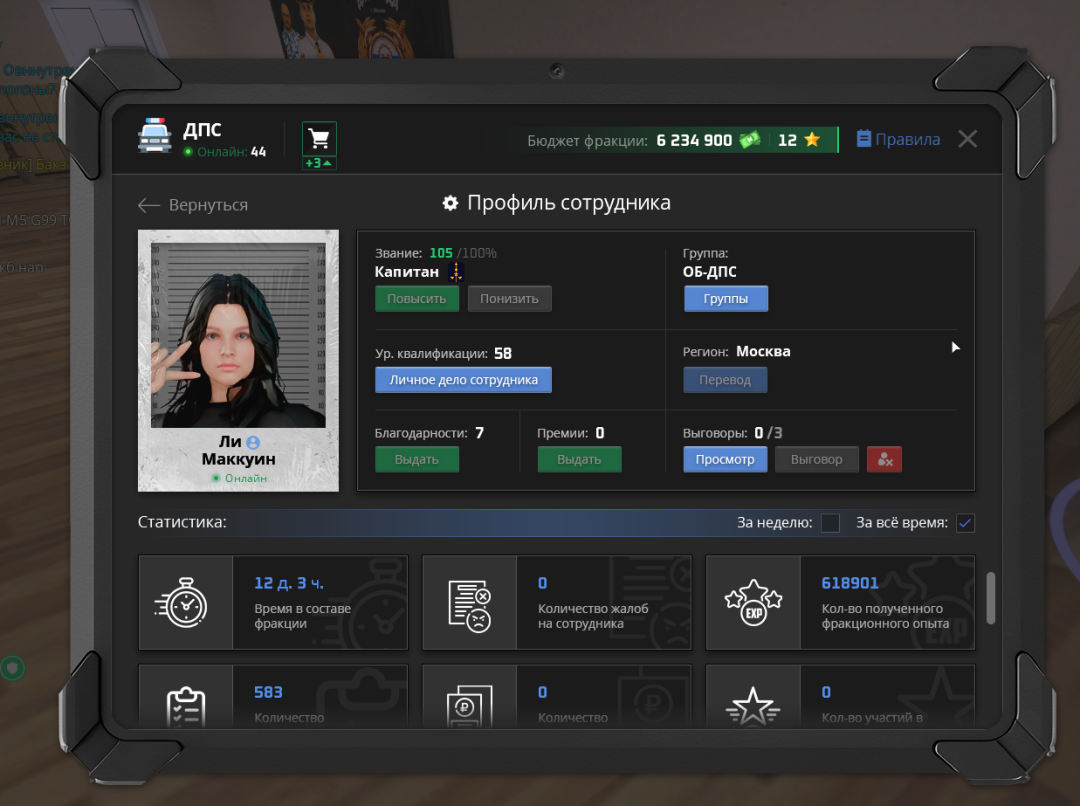Click the ОБ-ДПС group name
This screenshot has height=806, width=1080.
point(709,272)
